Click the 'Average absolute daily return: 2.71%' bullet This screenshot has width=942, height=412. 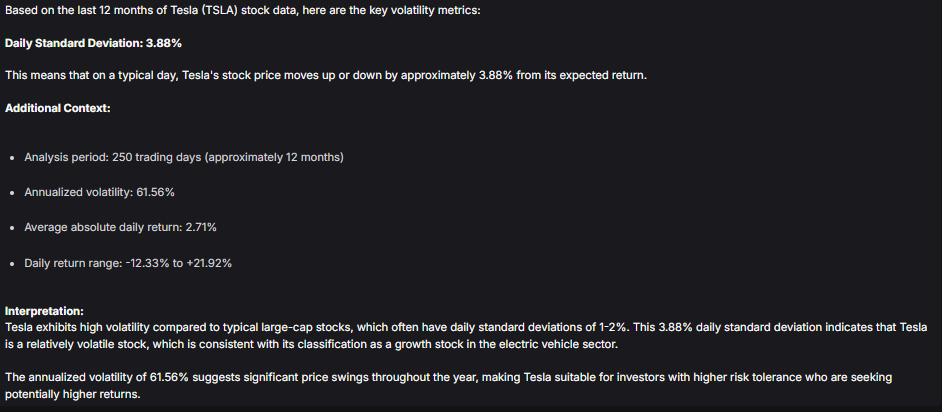coord(121,228)
